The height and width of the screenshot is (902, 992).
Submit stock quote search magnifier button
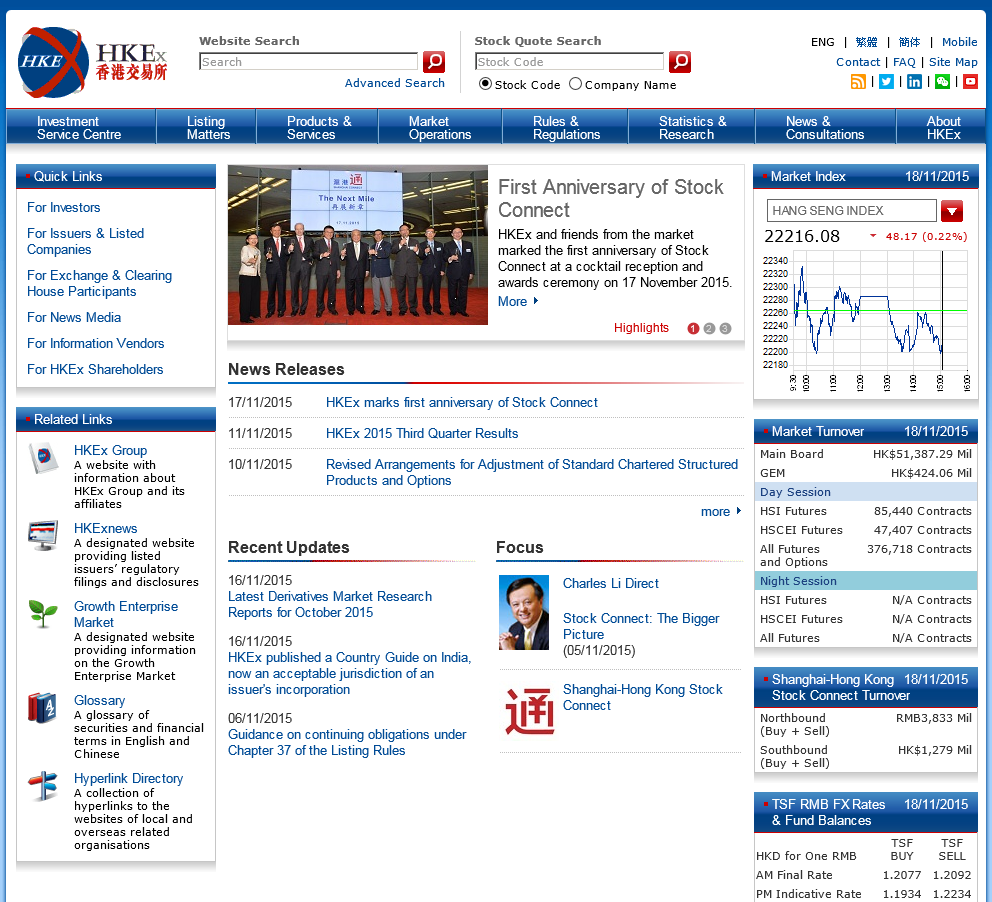[x=679, y=62]
